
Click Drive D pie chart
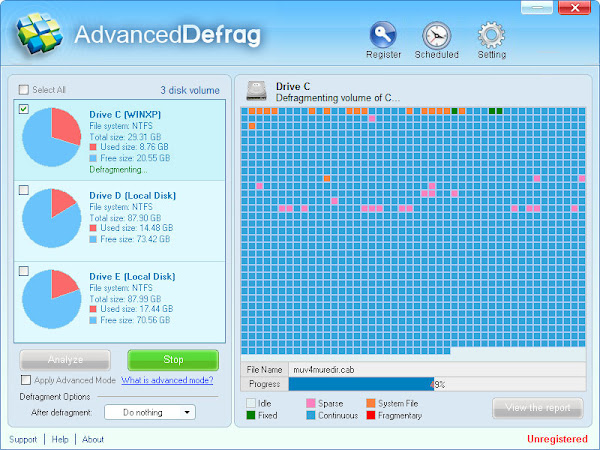pos(51,218)
